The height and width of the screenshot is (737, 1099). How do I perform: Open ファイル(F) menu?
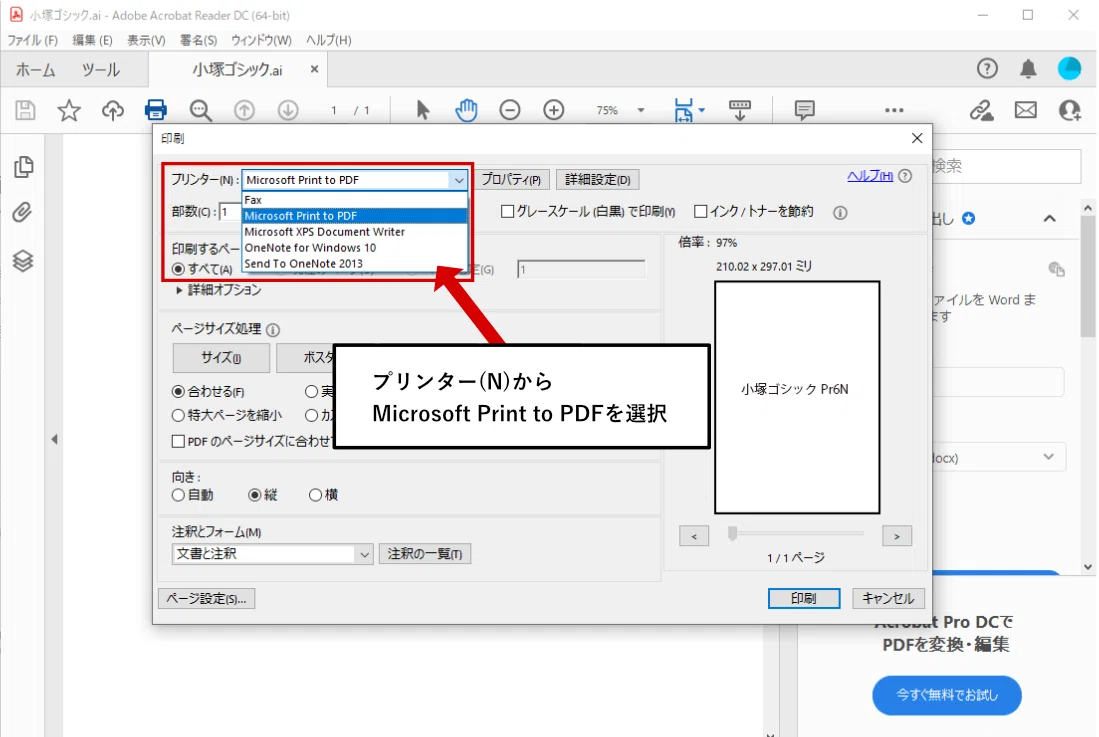pyautogui.click(x=32, y=40)
